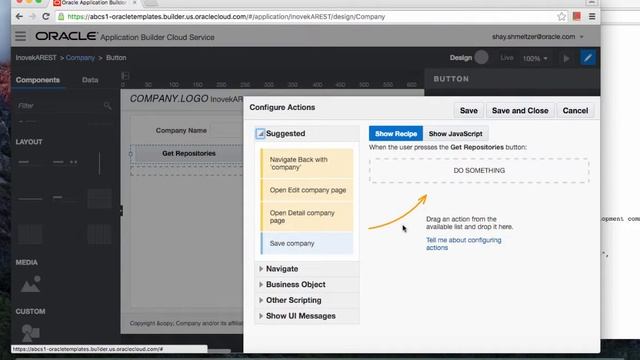Click the Save button
The image size is (640, 360).
(x=469, y=111)
